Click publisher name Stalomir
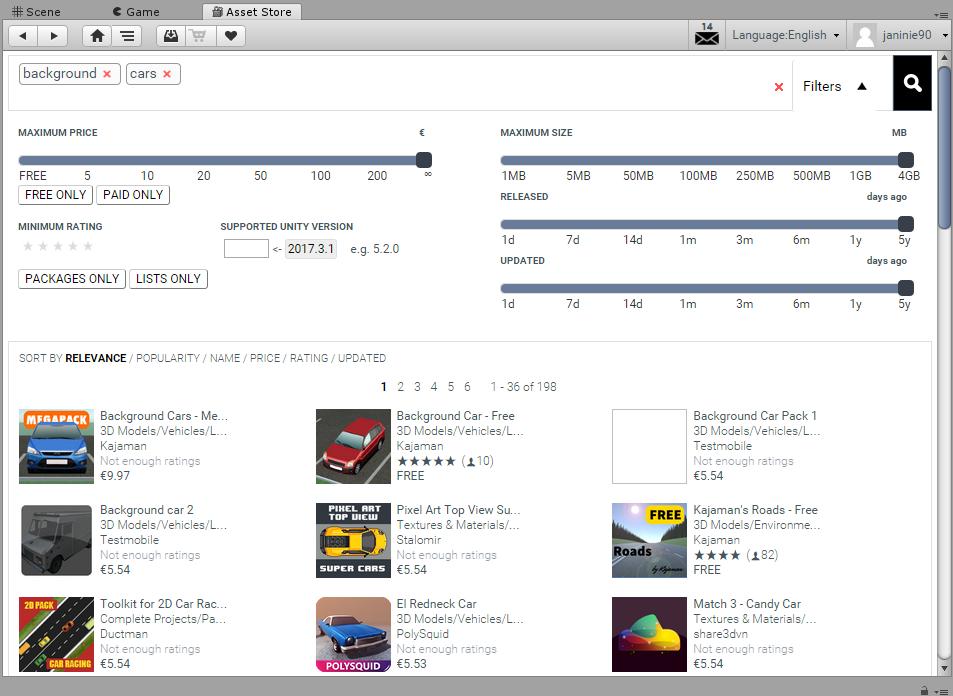The height and width of the screenshot is (696, 953). click(x=419, y=540)
